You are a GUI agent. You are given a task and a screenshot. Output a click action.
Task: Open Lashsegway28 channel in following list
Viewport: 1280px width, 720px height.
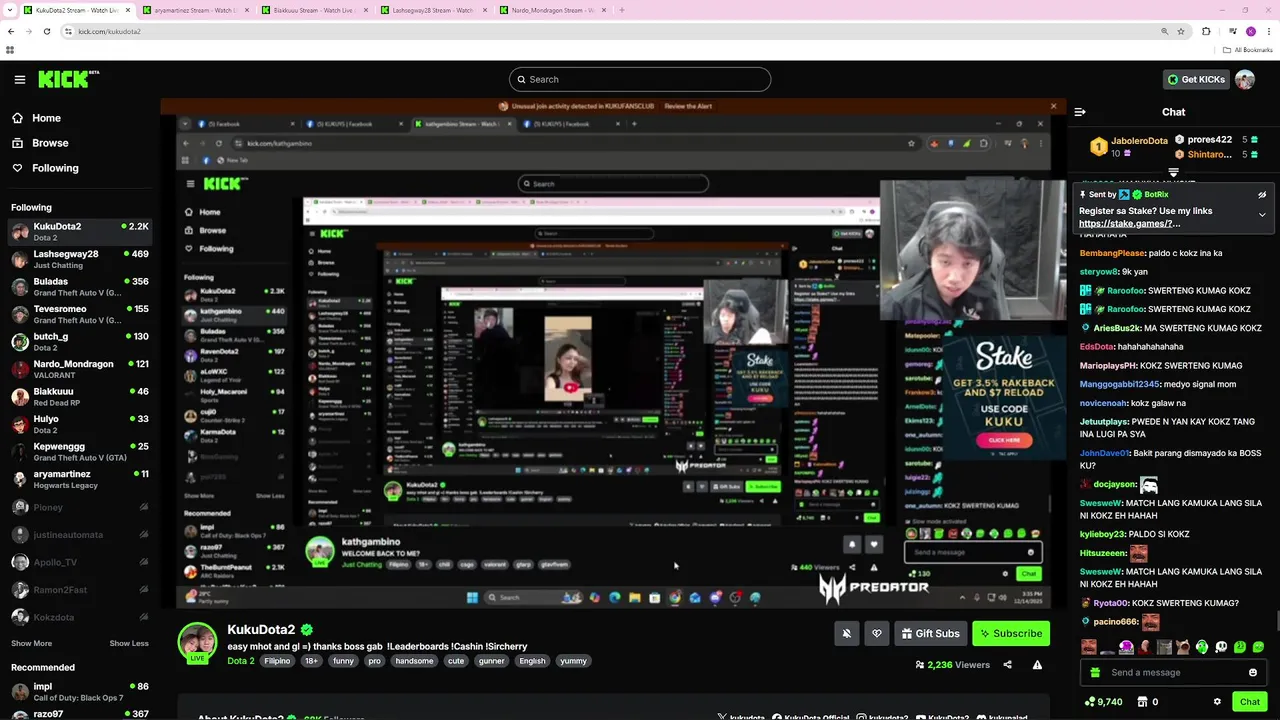(80, 259)
